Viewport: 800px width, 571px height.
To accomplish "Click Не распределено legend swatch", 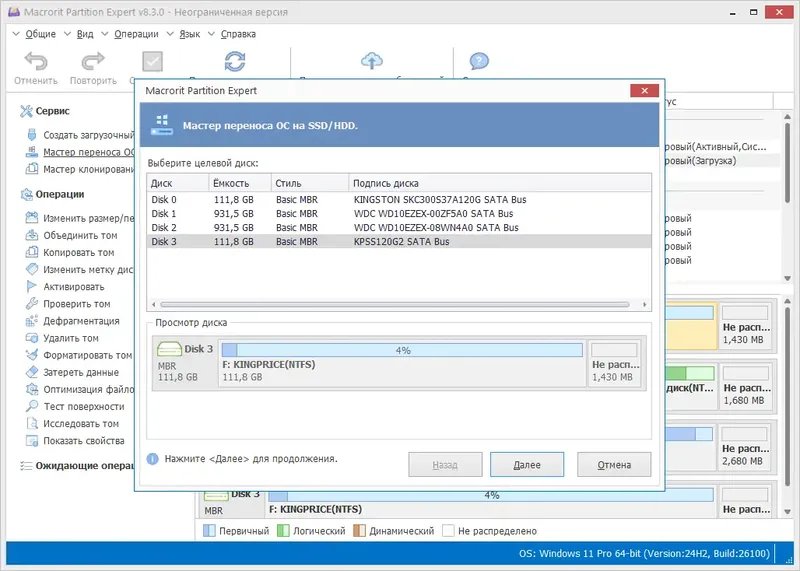I will tap(448, 531).
